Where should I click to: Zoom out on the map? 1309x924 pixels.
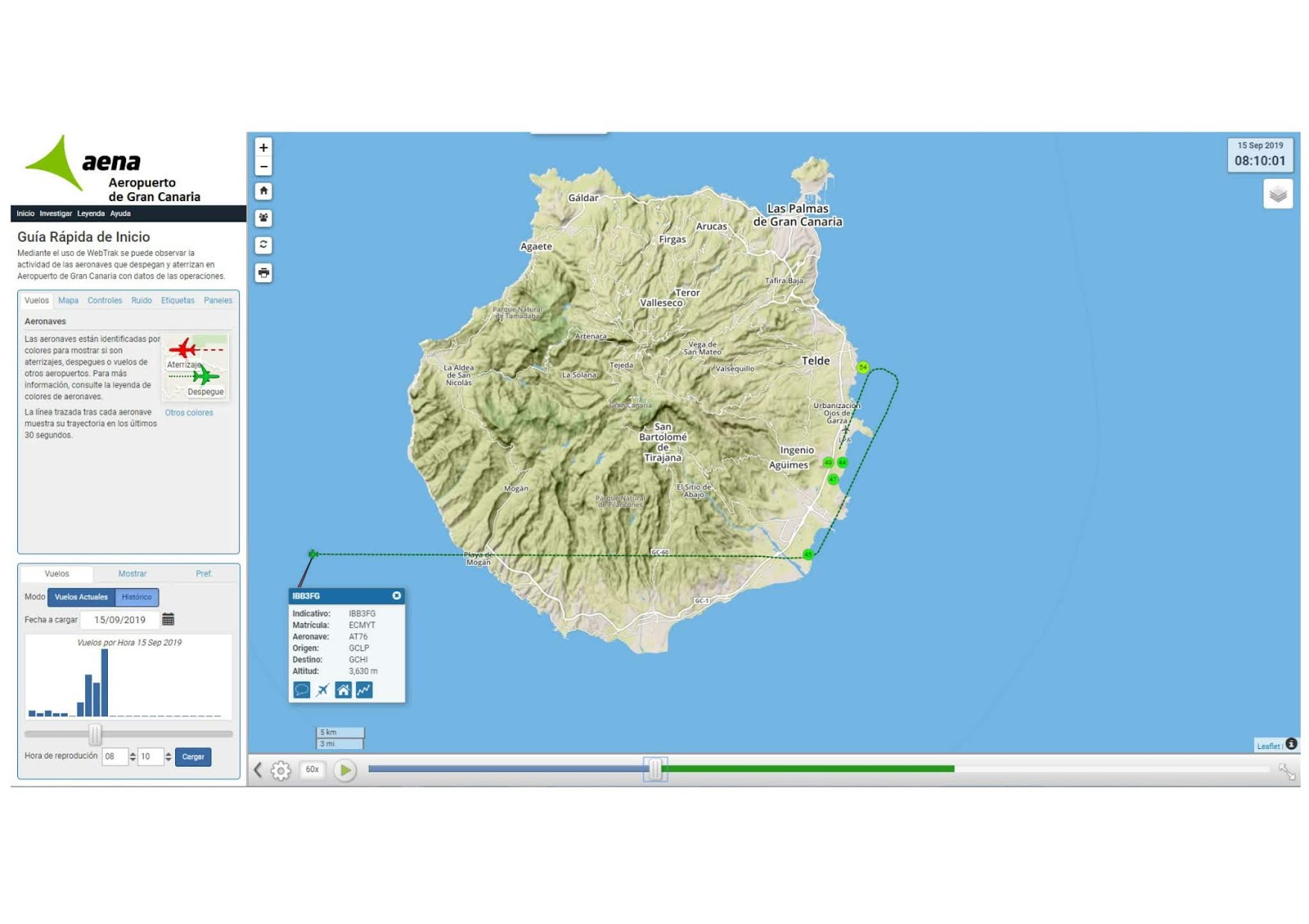tap(263, 167)
